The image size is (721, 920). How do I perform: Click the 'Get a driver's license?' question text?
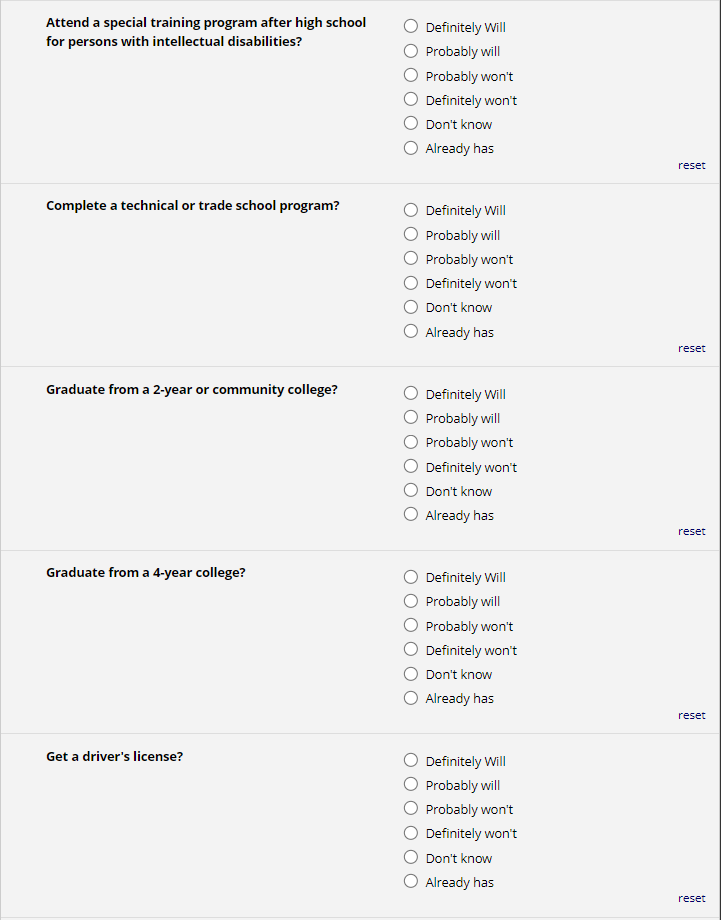pos(114,757)
